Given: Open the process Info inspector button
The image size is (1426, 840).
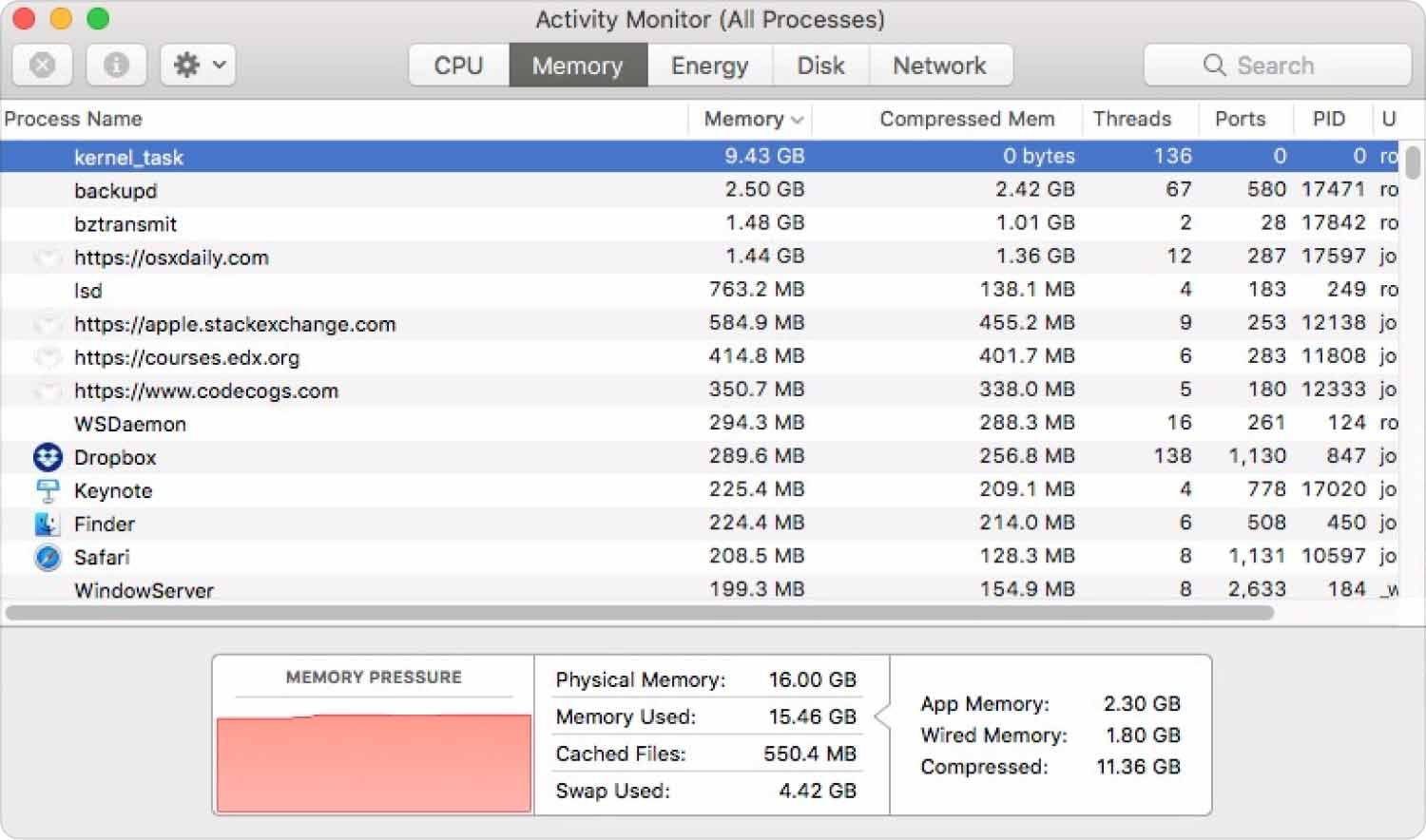Looking at the screenshot, I should (116, 65).
